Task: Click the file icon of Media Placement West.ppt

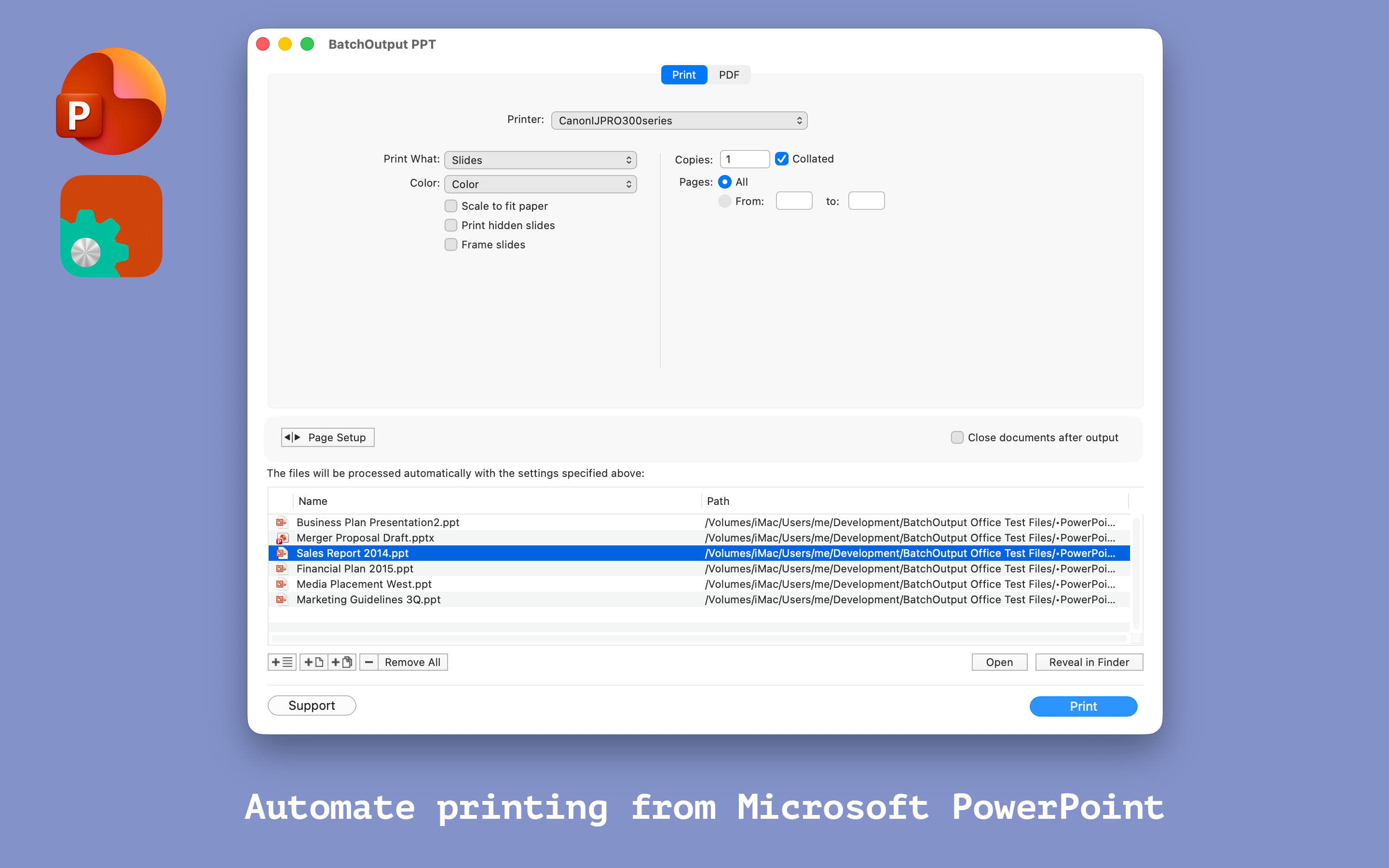Action: (281, 584)
